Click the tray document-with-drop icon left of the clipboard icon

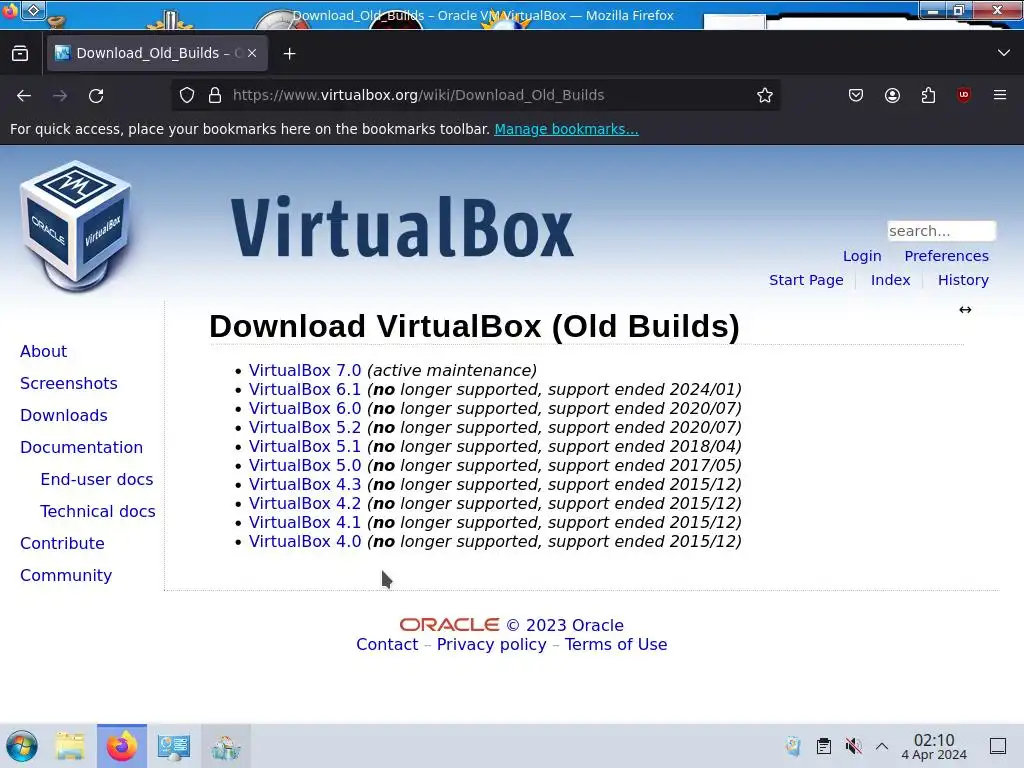(793, 746)
